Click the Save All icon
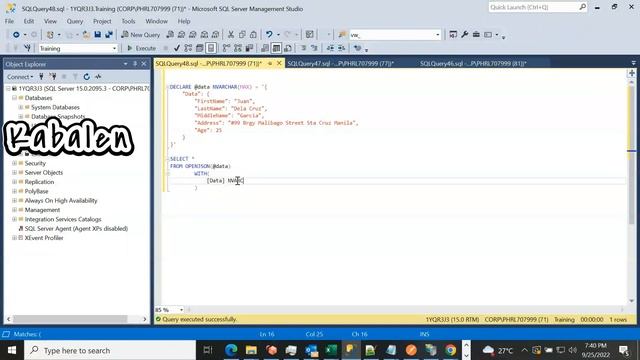This screenshot has width=640, height=360. [109, 35]
